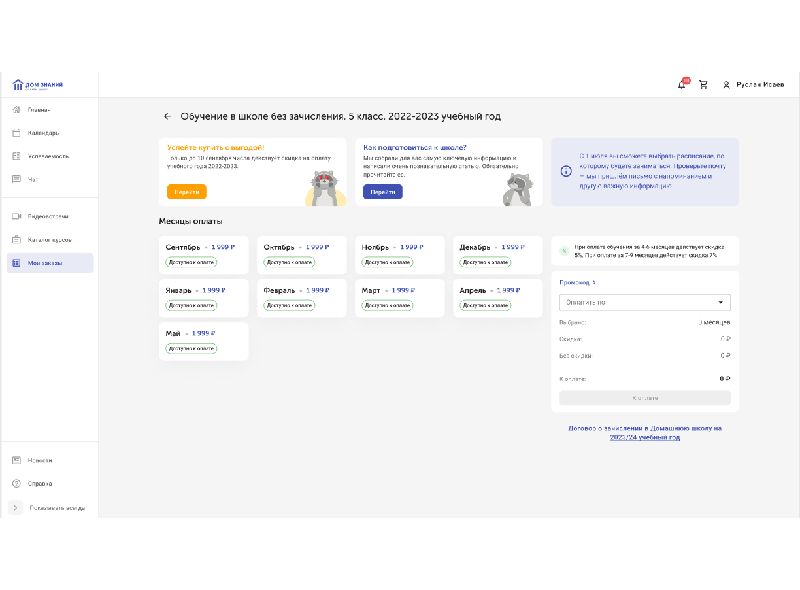Select the Апрель month card

point(497,298)
